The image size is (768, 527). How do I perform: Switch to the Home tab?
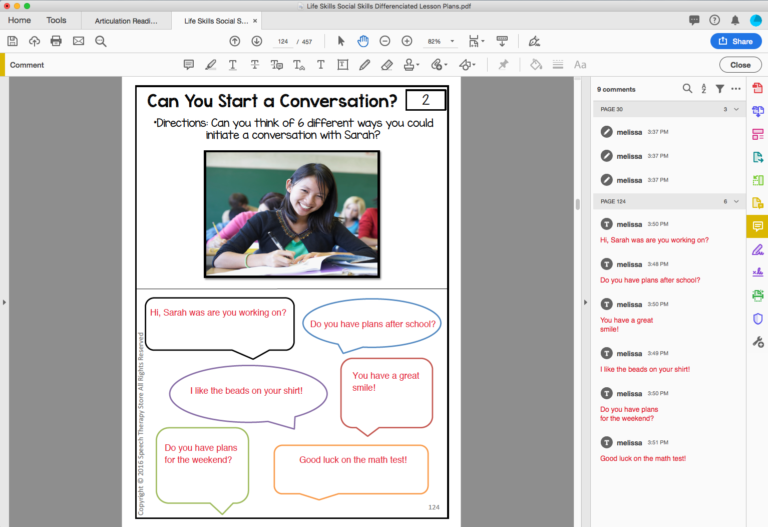[x=19, y=20]
